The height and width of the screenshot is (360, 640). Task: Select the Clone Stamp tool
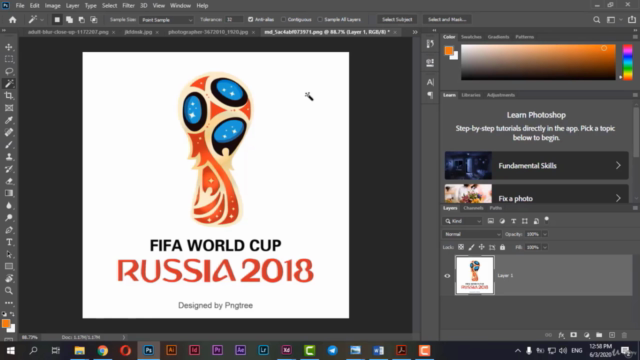[9, 157]
